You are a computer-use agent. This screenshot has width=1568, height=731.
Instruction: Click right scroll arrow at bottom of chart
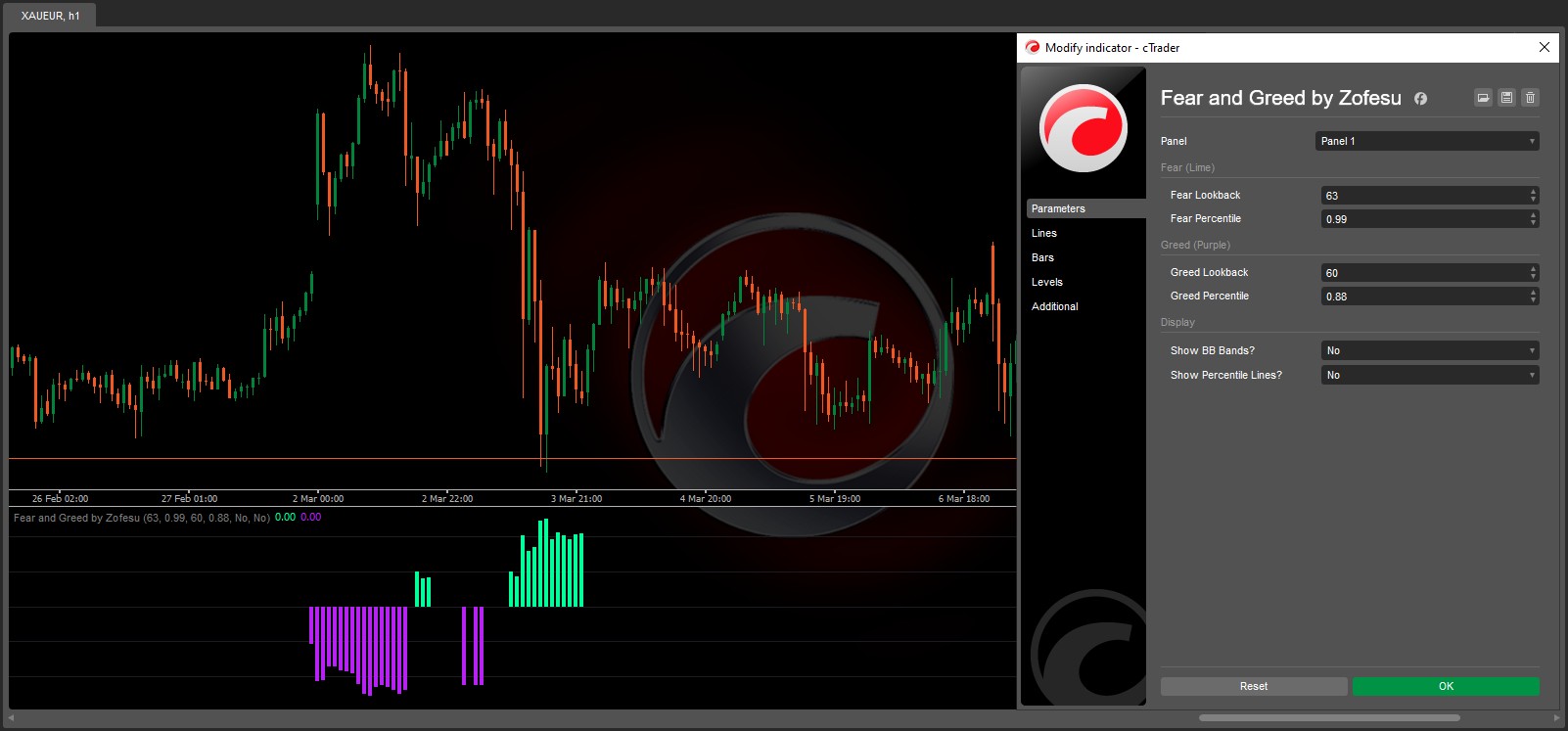coord(1556,718)
